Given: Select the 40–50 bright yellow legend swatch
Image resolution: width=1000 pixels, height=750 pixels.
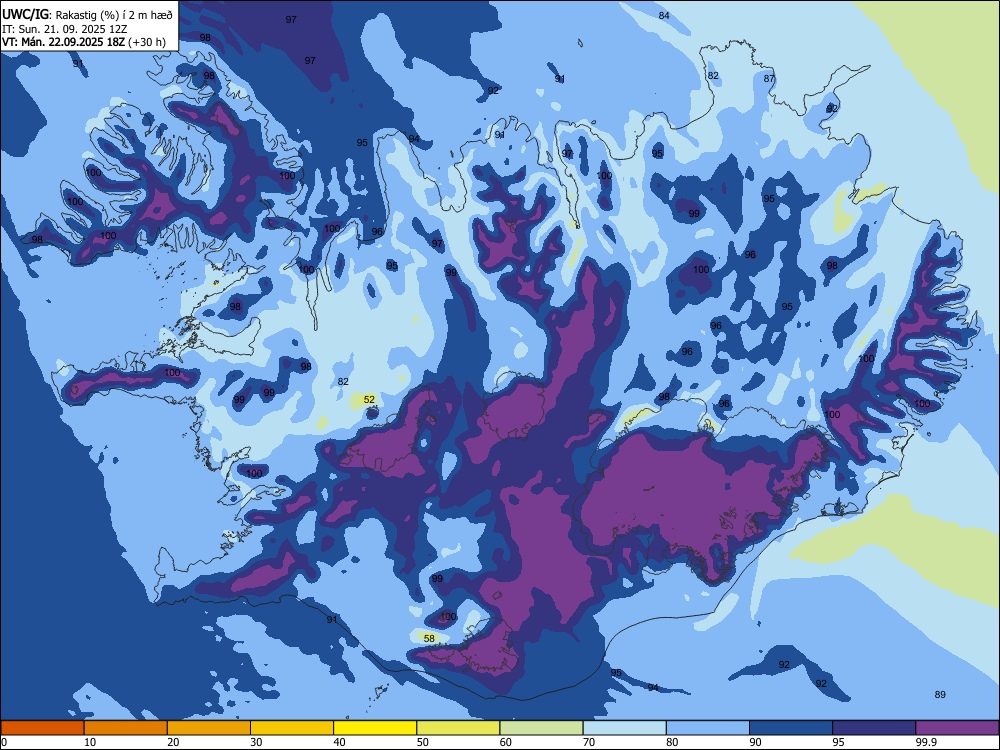Looking at the screenshot, I should pyautogui.click(x=375, y=728).
